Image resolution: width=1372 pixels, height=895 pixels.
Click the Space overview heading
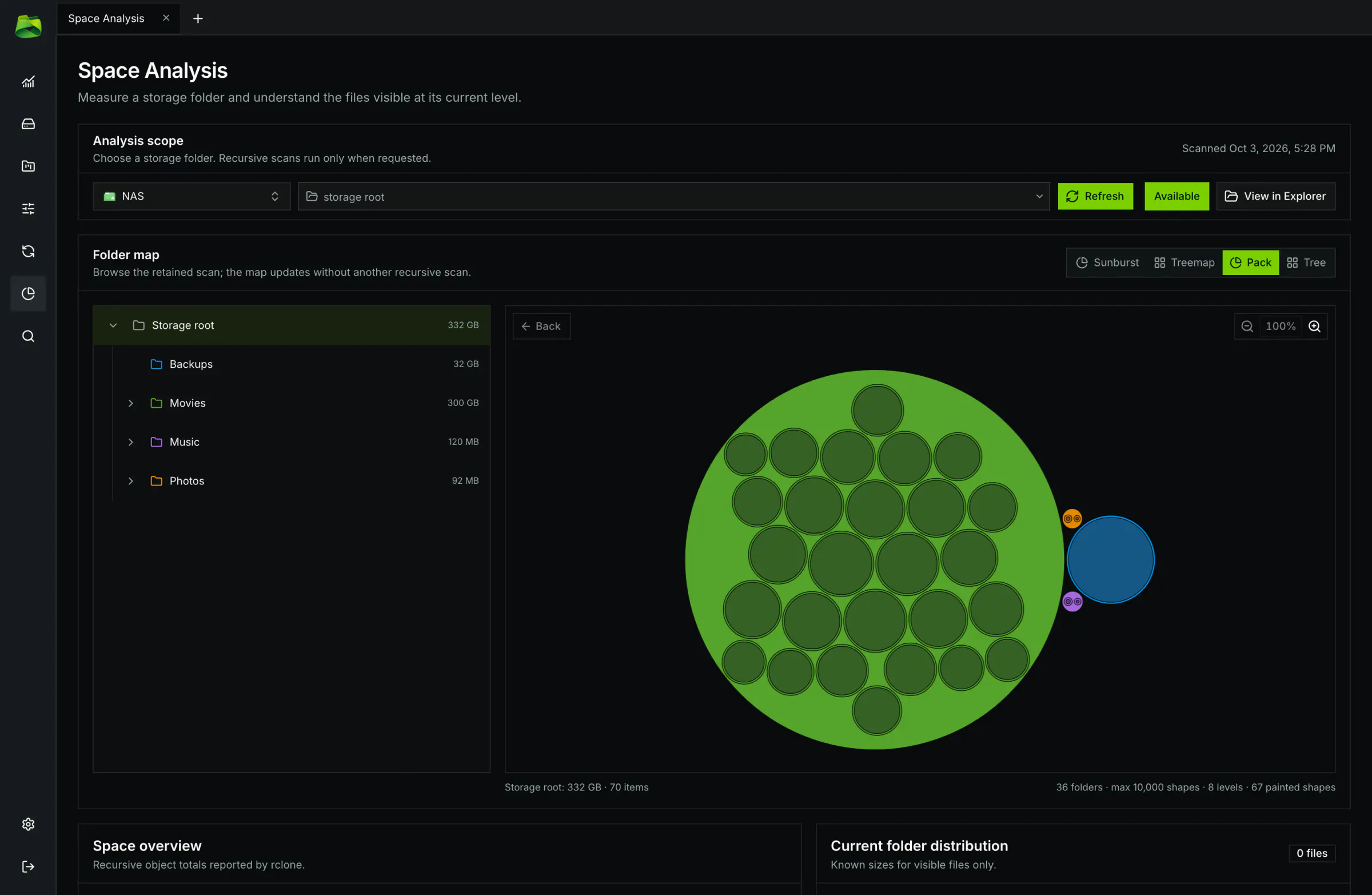[x=147, y=846]
